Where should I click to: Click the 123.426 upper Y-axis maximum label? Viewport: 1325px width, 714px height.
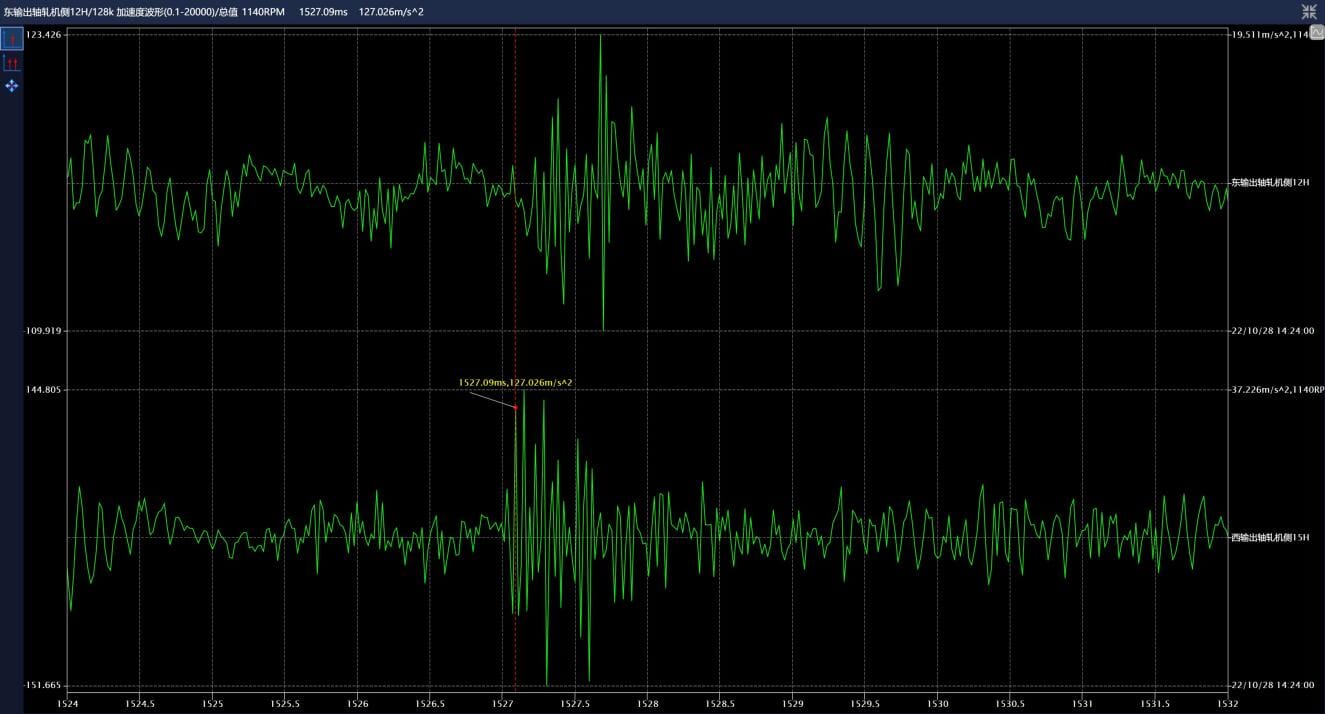click(x=42, y=35)
